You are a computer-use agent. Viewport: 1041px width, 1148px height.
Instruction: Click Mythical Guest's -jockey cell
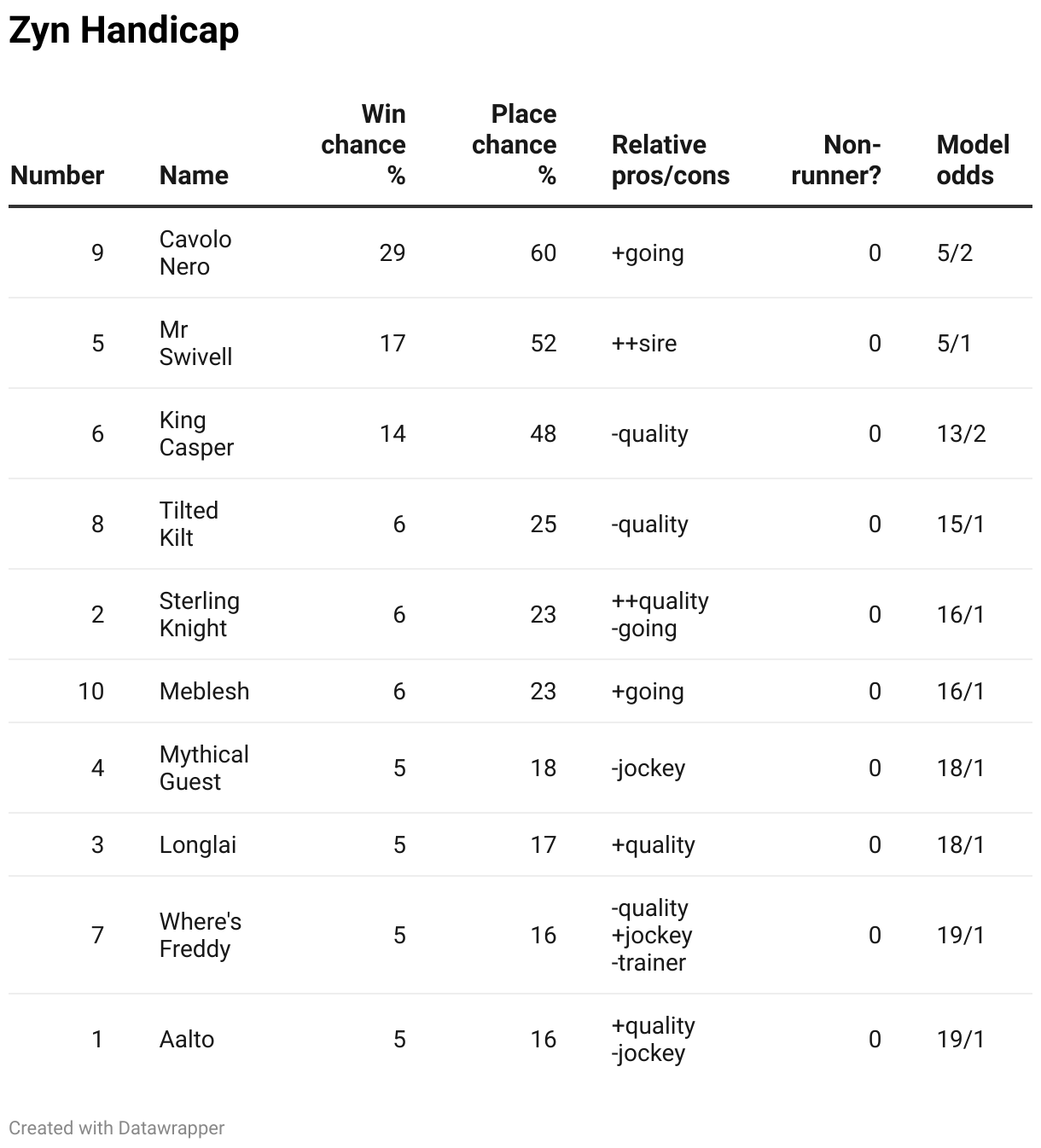click(x=648, y=768)
